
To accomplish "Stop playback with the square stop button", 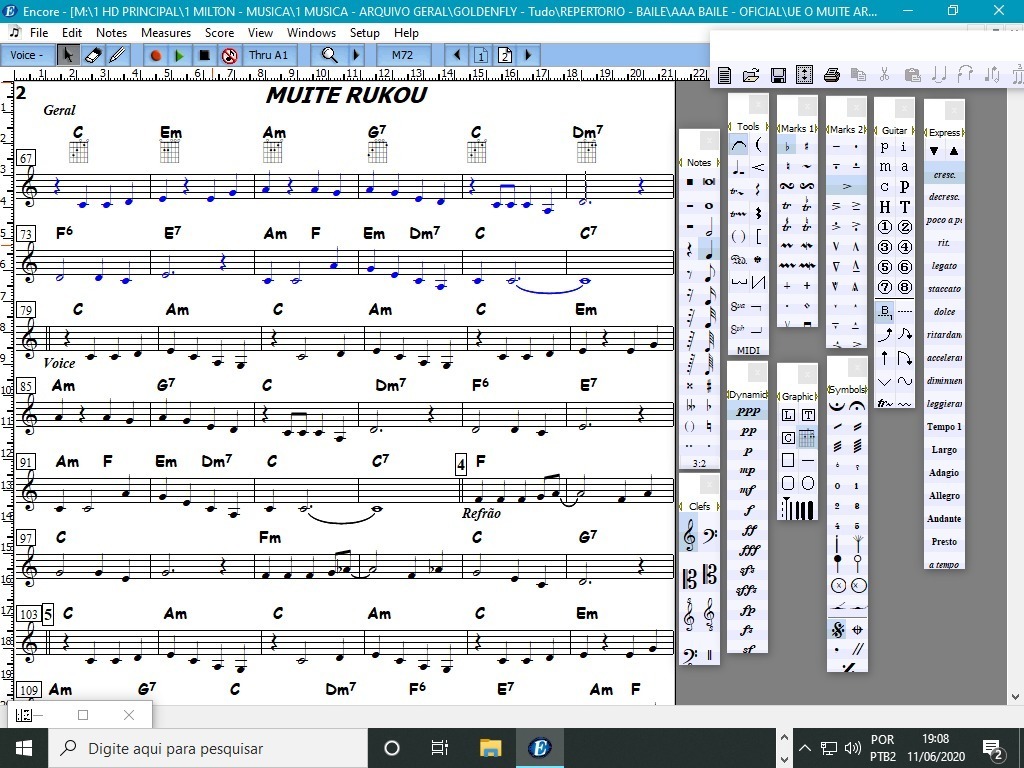I will [204, 56].
